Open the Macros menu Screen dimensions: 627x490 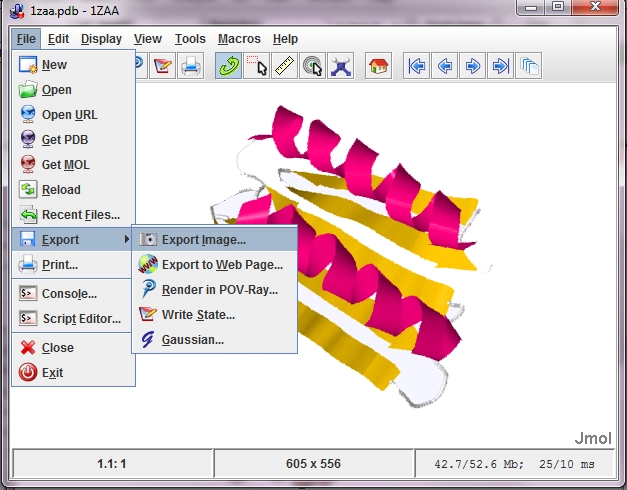(239, 39)
